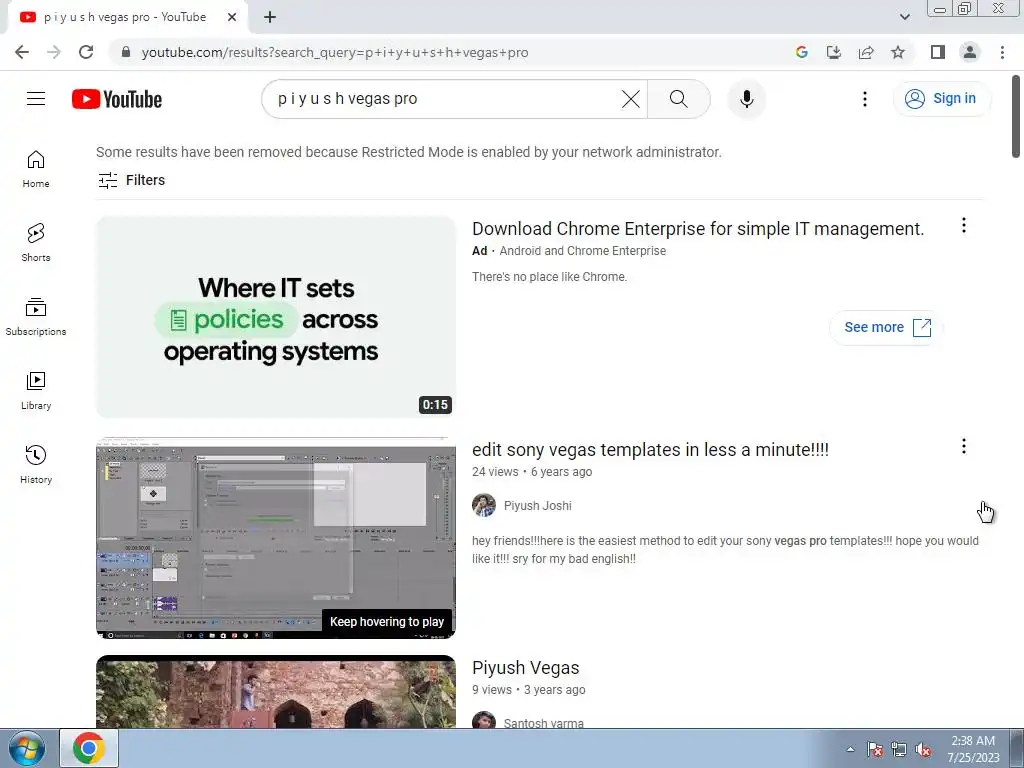The height and width of the screenshot is (768, 1024).
Task: Play the sony vegas templates video thumbnail
Action: pos(276,537)
